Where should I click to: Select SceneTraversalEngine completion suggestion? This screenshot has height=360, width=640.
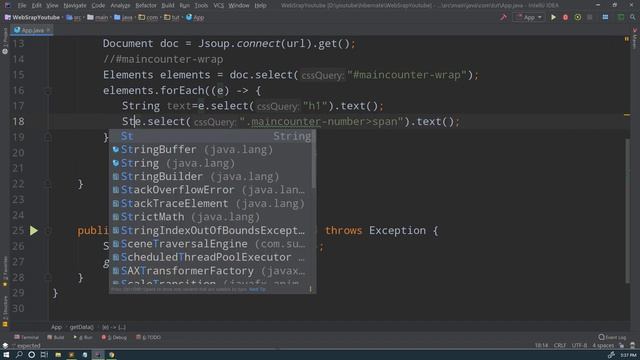pos(212,244)
